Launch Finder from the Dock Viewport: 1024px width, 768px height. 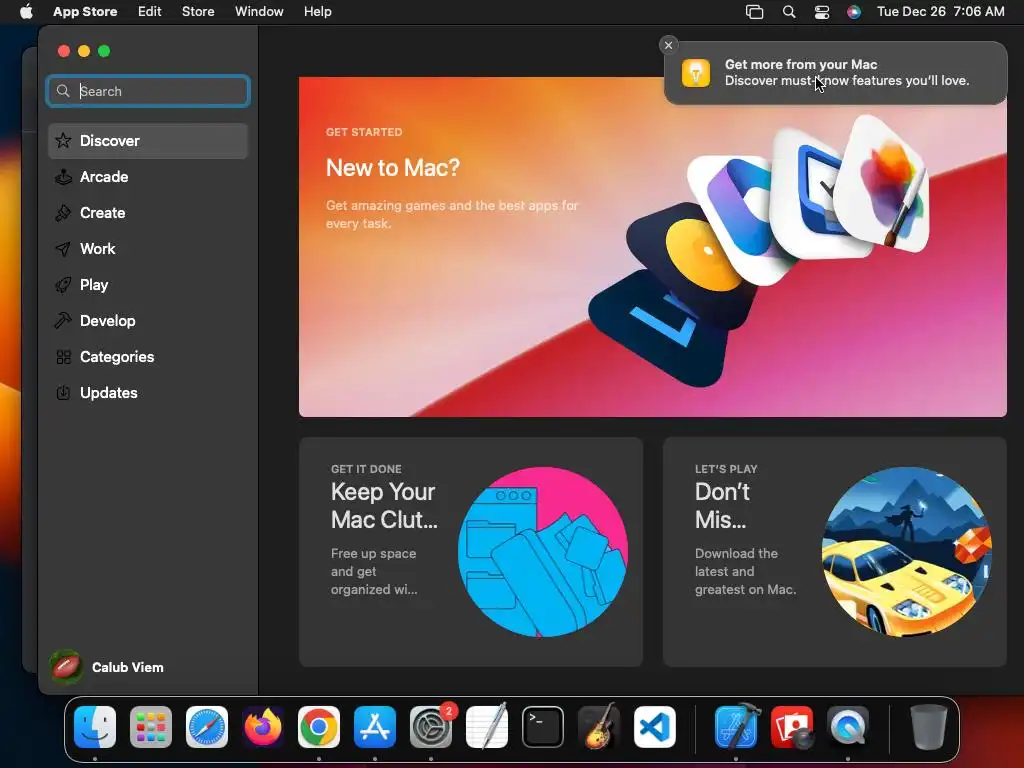(x=95, y=727)
